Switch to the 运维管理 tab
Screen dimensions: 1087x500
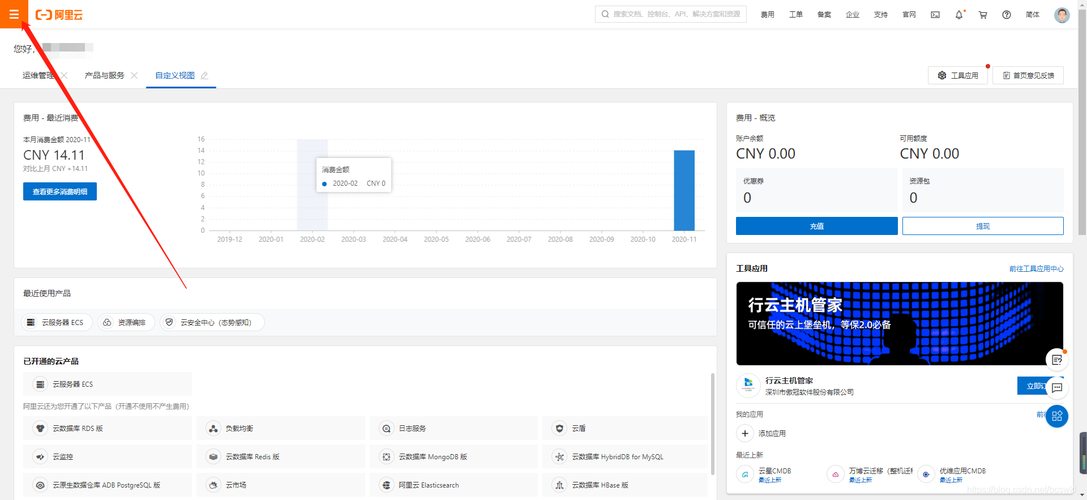coord(38,75)
